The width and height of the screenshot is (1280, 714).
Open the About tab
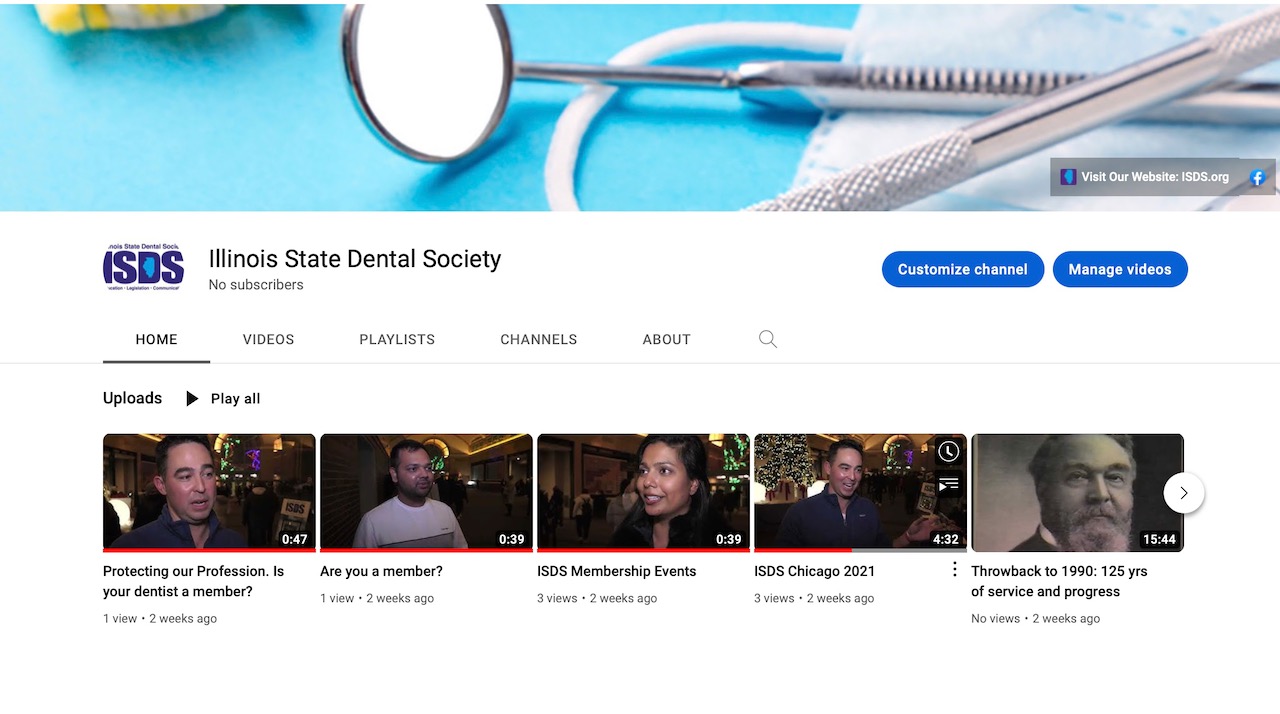click(667, 339)
